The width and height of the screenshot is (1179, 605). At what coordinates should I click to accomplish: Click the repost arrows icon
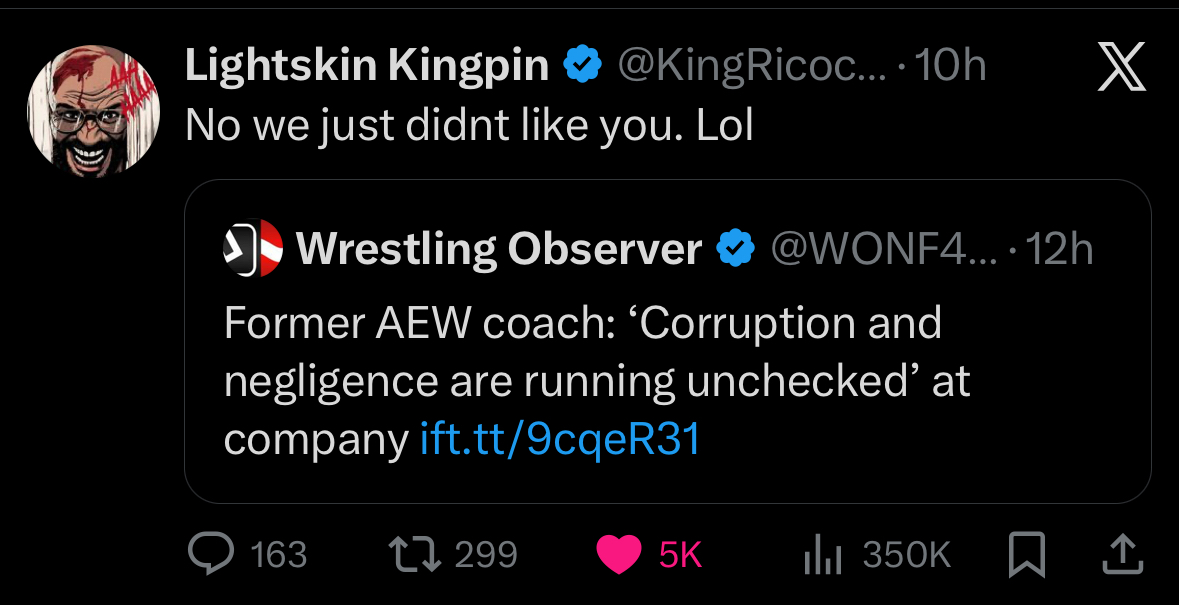(414, 554)
